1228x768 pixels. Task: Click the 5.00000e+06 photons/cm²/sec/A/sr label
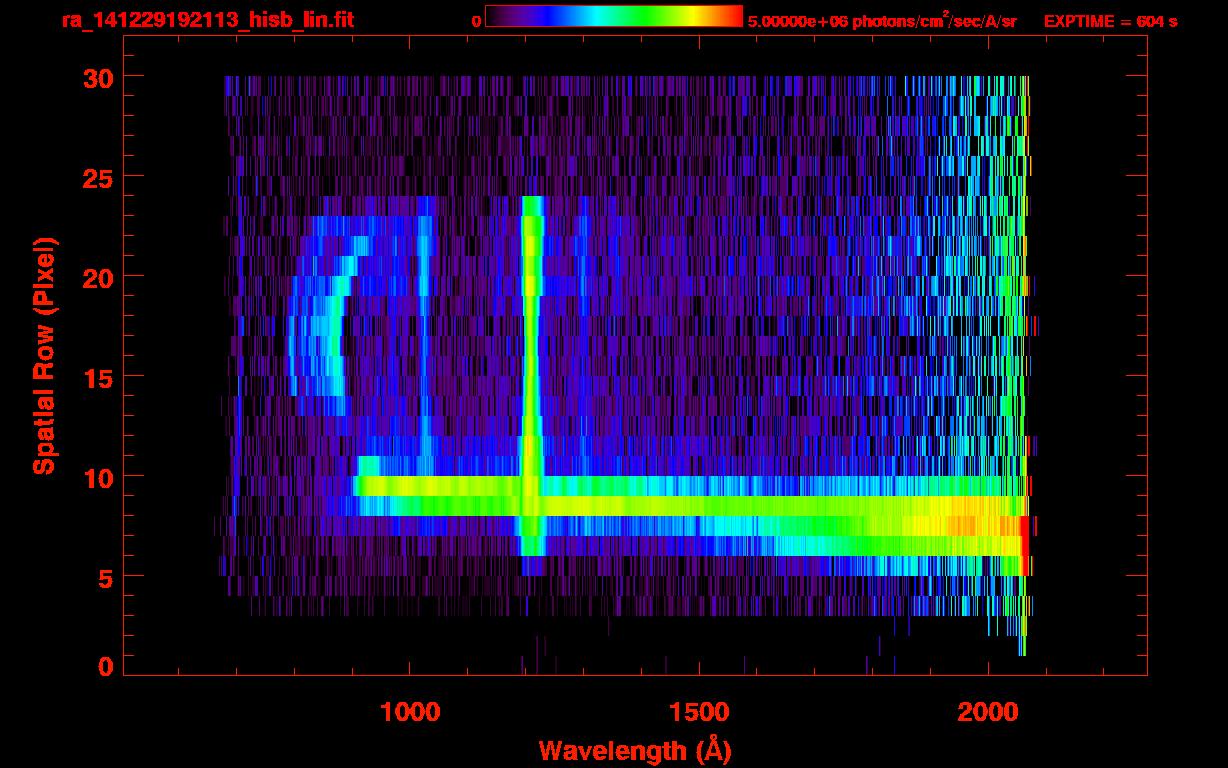tap(882, 20)
